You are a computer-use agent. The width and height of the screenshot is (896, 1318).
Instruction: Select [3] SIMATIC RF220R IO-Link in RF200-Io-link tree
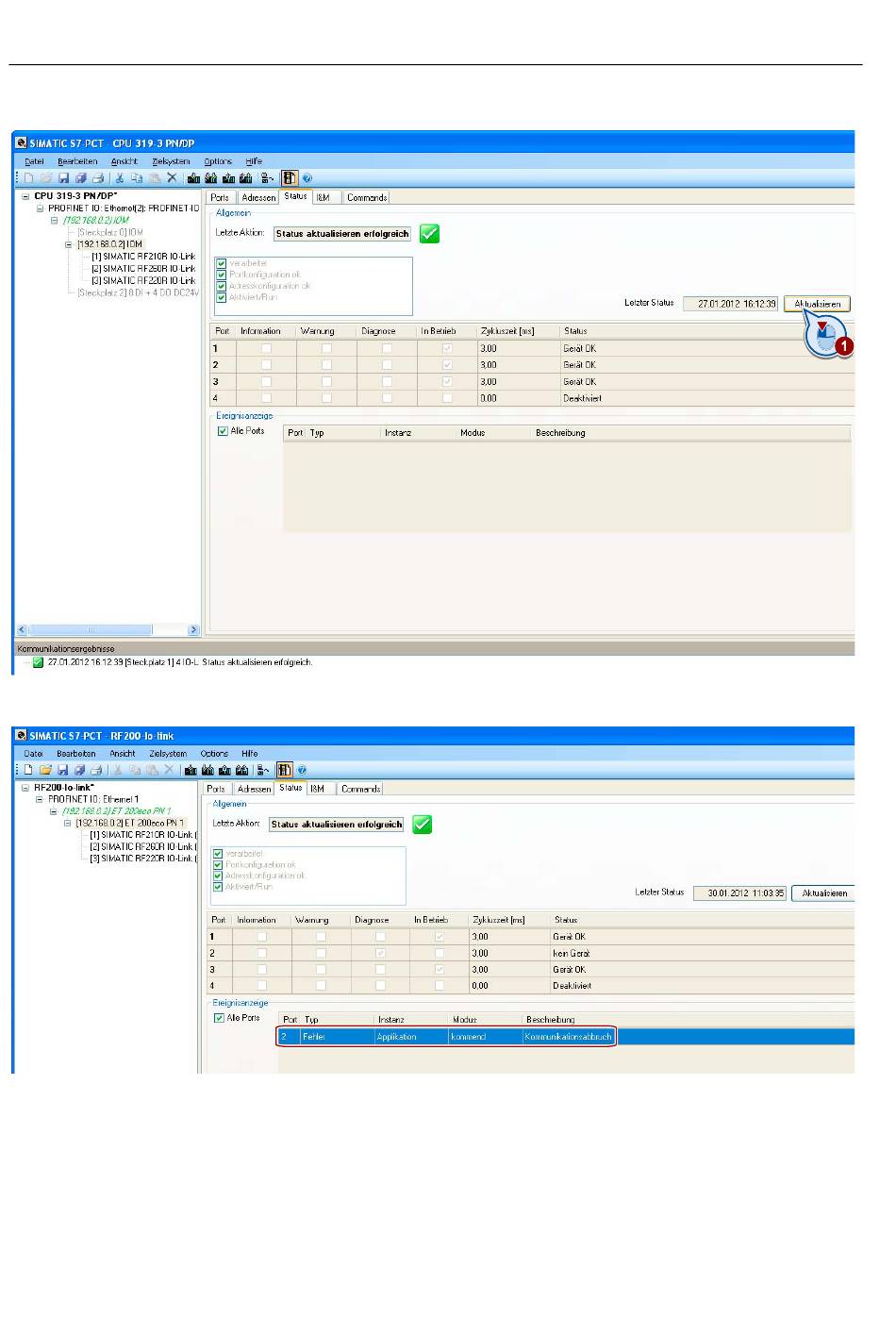[142, 859]
